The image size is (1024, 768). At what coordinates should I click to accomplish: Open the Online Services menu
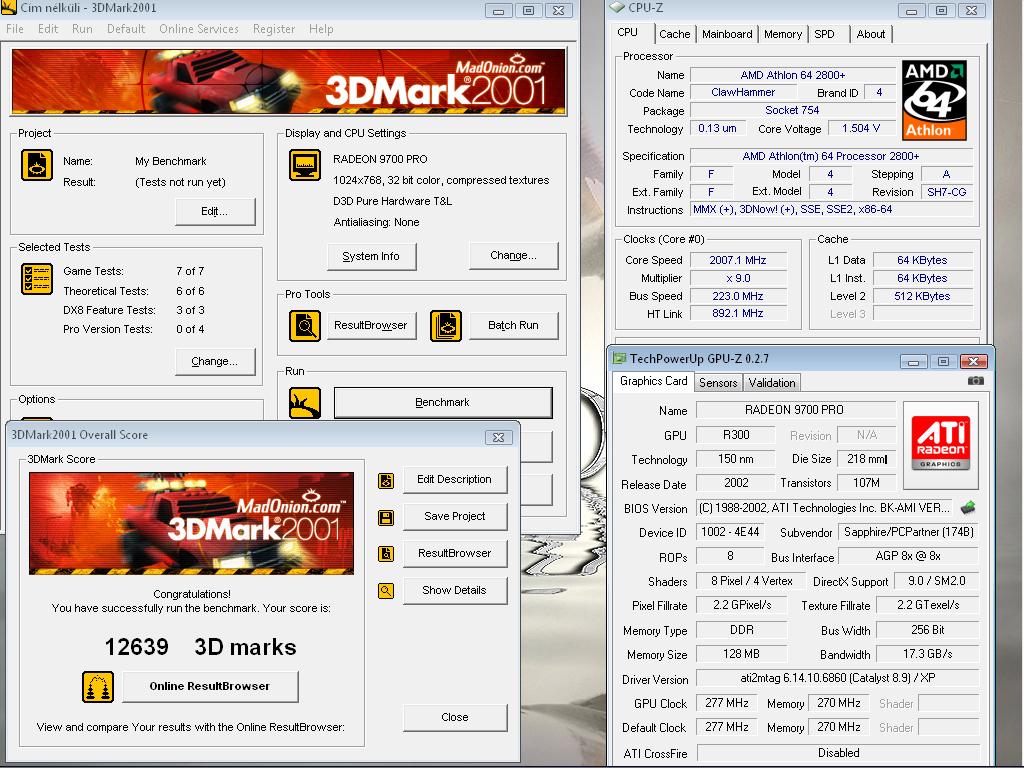199,29
